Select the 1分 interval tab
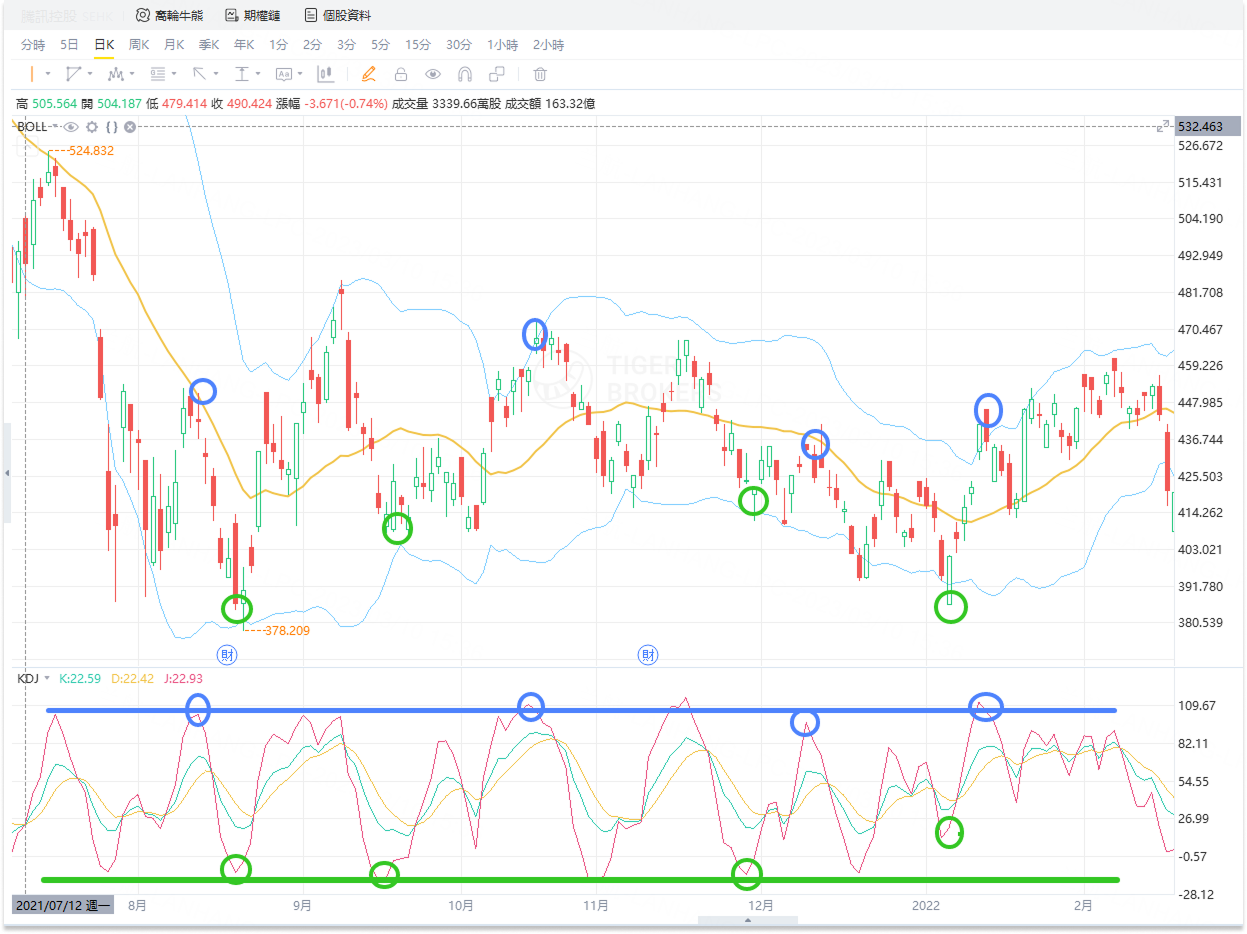The width and height of the screenshot is (1247, 934). 278,45
